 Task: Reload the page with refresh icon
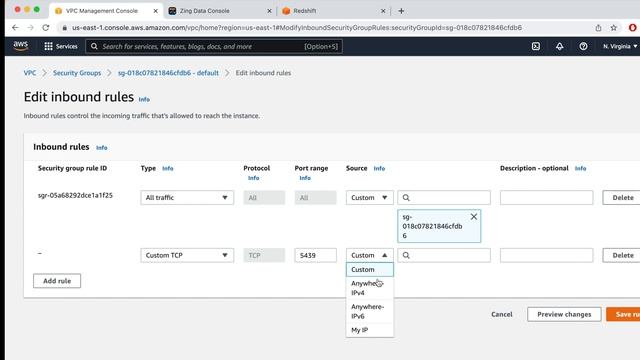[x=46, y=27]
